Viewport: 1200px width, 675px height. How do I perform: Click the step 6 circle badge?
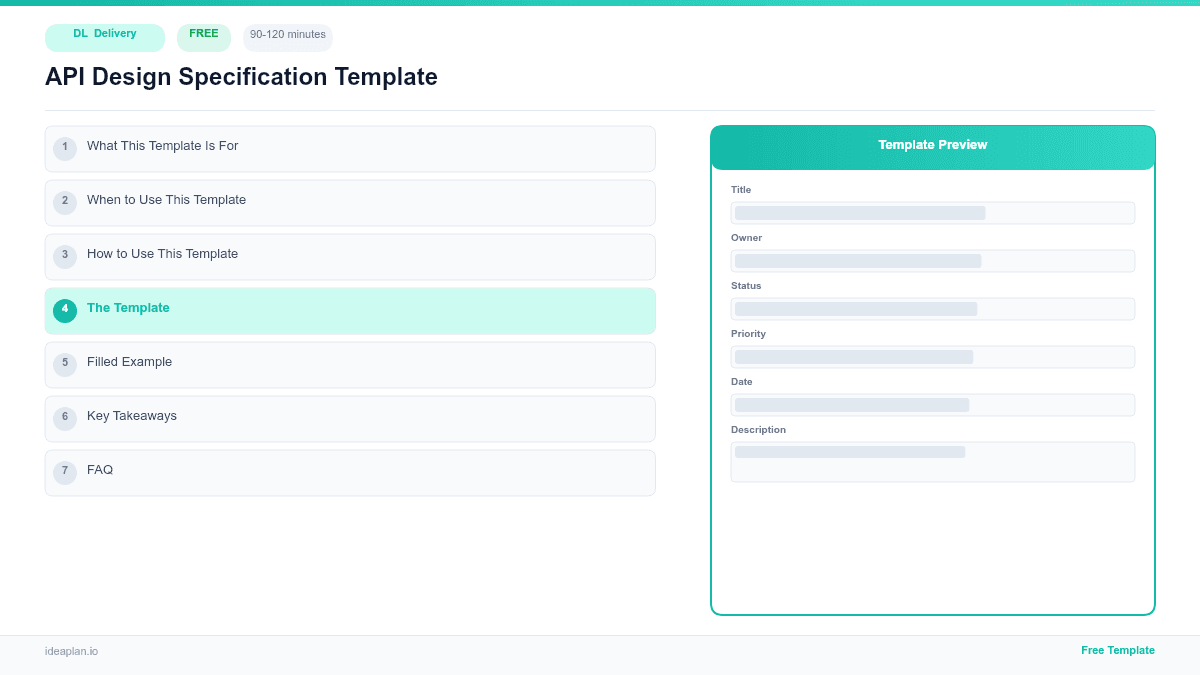pos(65,418)
